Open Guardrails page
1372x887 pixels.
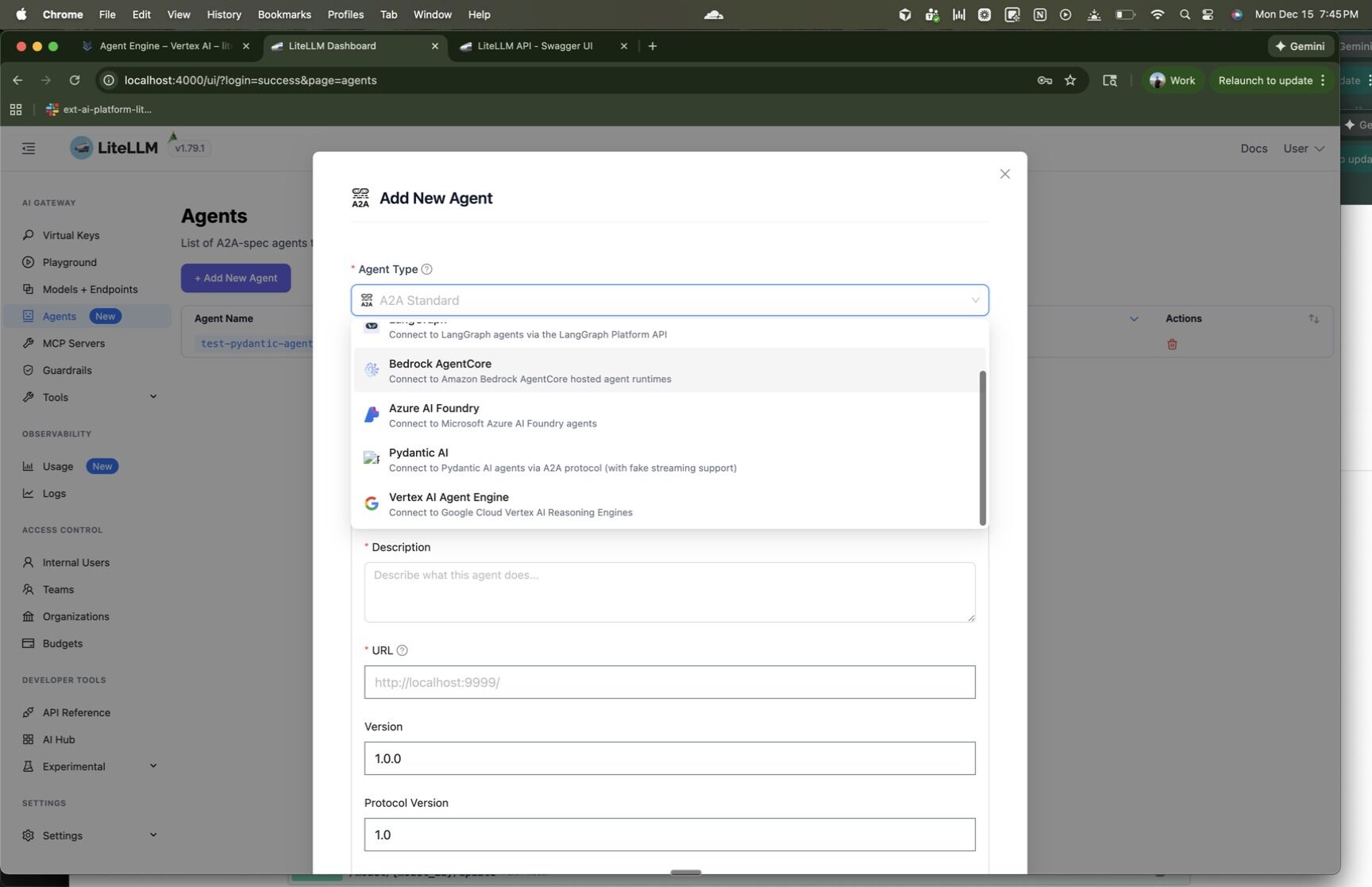[67, 370]
